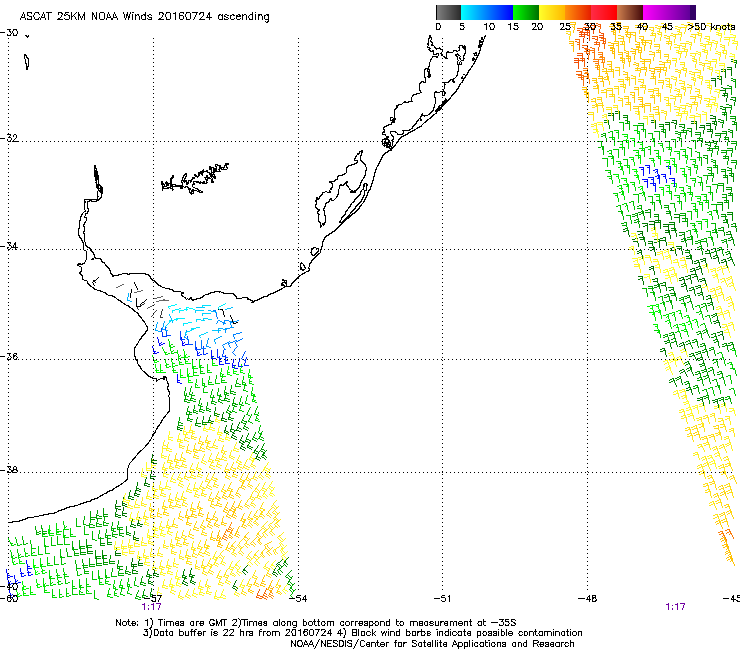This screenshot has width=740, height=650.
Task: Click the 'Note: 1) Times are GMT' line
Action: [x=316, y=623]
